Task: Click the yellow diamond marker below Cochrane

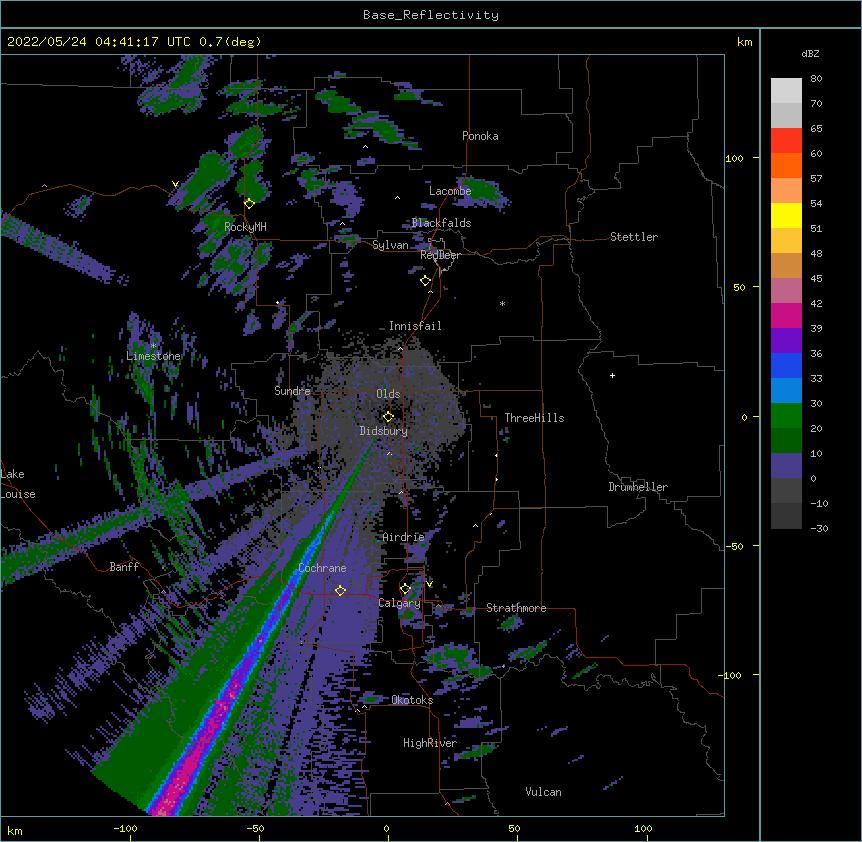Action: tap(340, 591)
